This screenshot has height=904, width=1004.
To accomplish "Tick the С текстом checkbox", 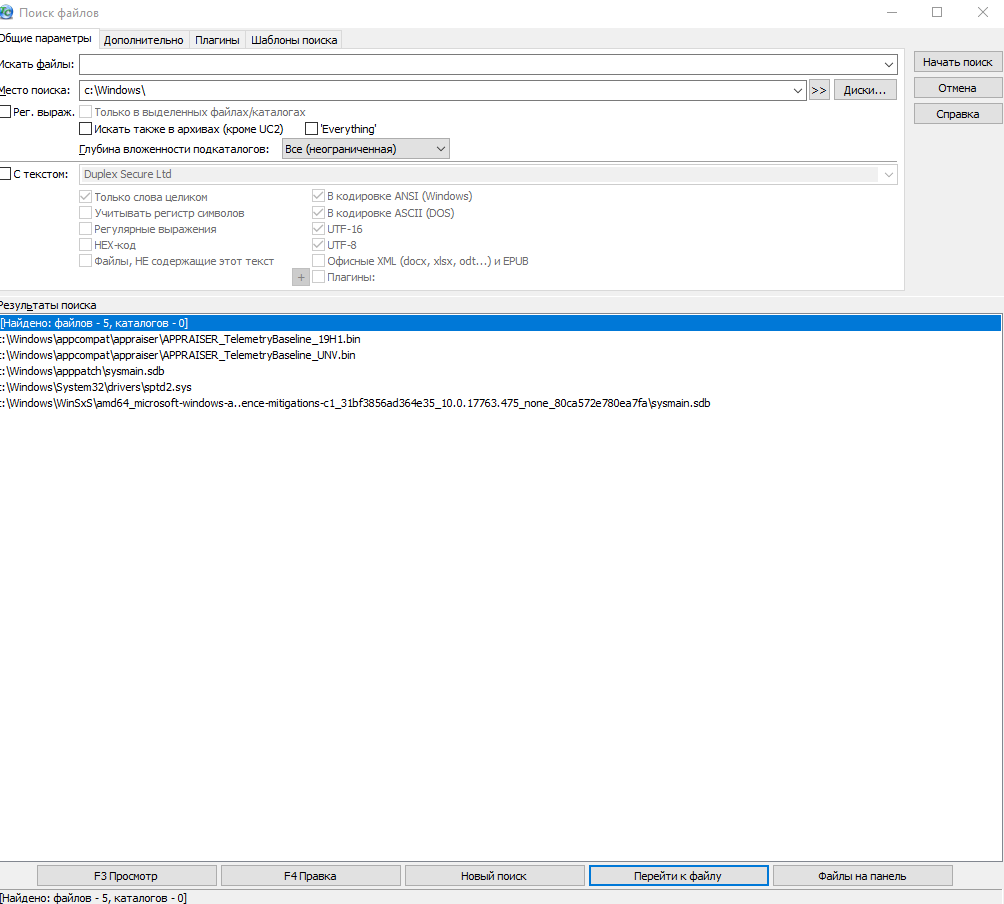I will point(5,174).
